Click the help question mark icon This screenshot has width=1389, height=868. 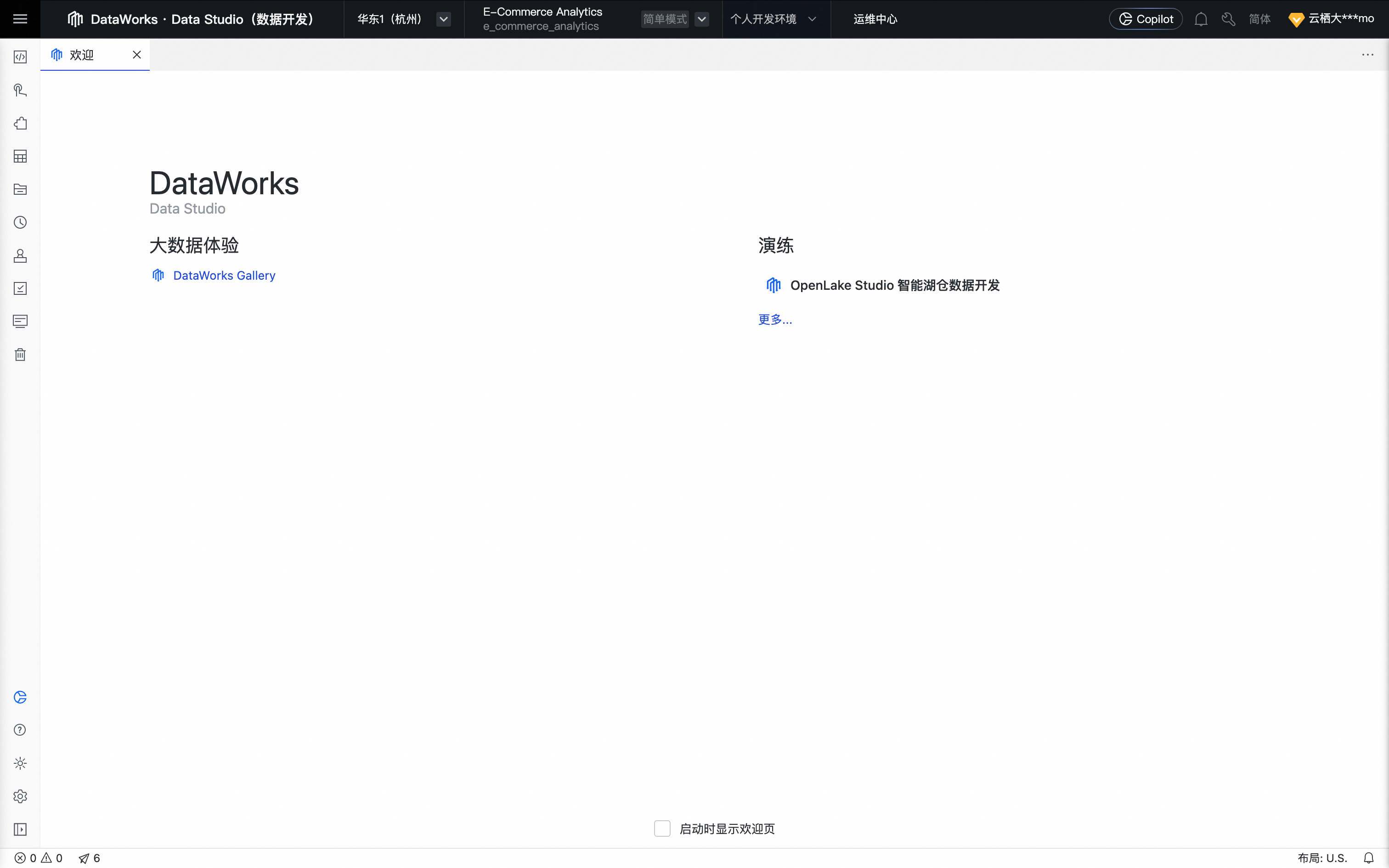[20, 730]
